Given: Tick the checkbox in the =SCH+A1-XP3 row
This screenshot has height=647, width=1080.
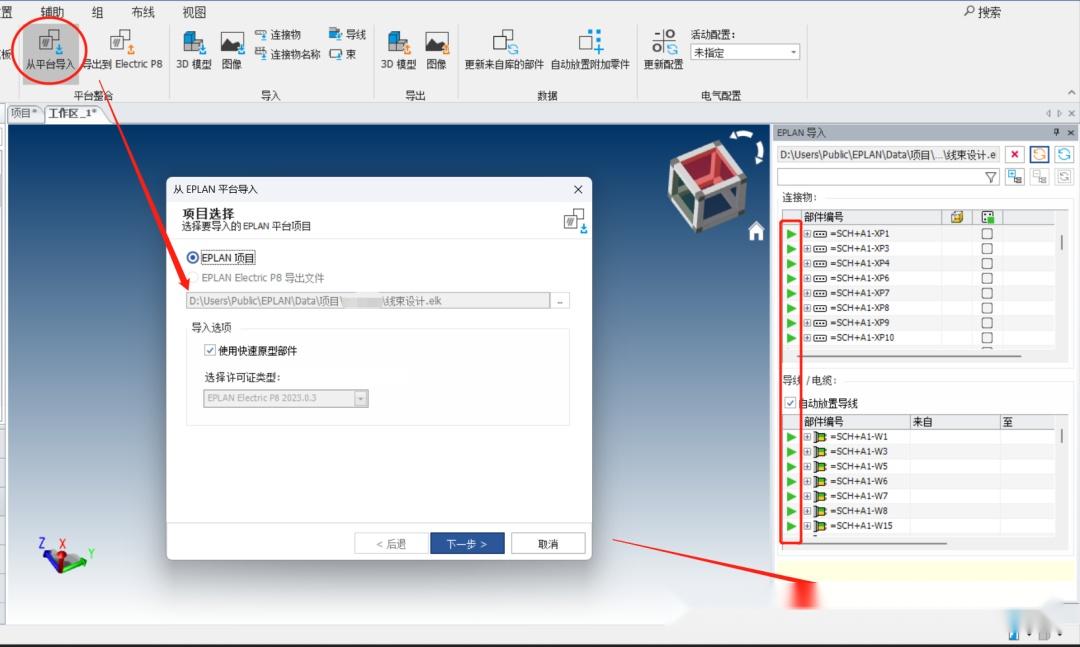Looking at the screenshot, I should point(987,249).
